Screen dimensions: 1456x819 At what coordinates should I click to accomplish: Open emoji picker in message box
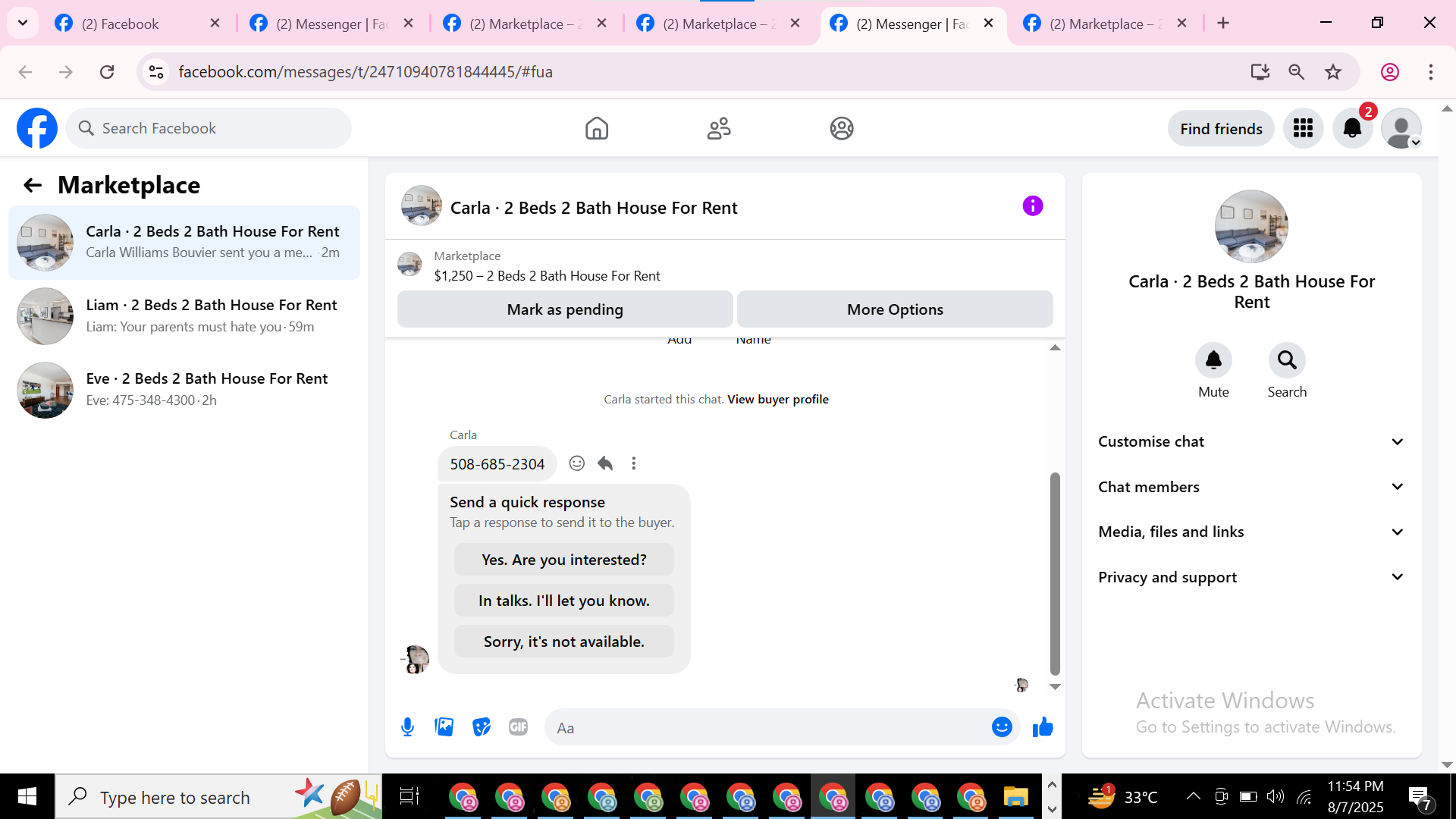click(x=1002, y=727)
